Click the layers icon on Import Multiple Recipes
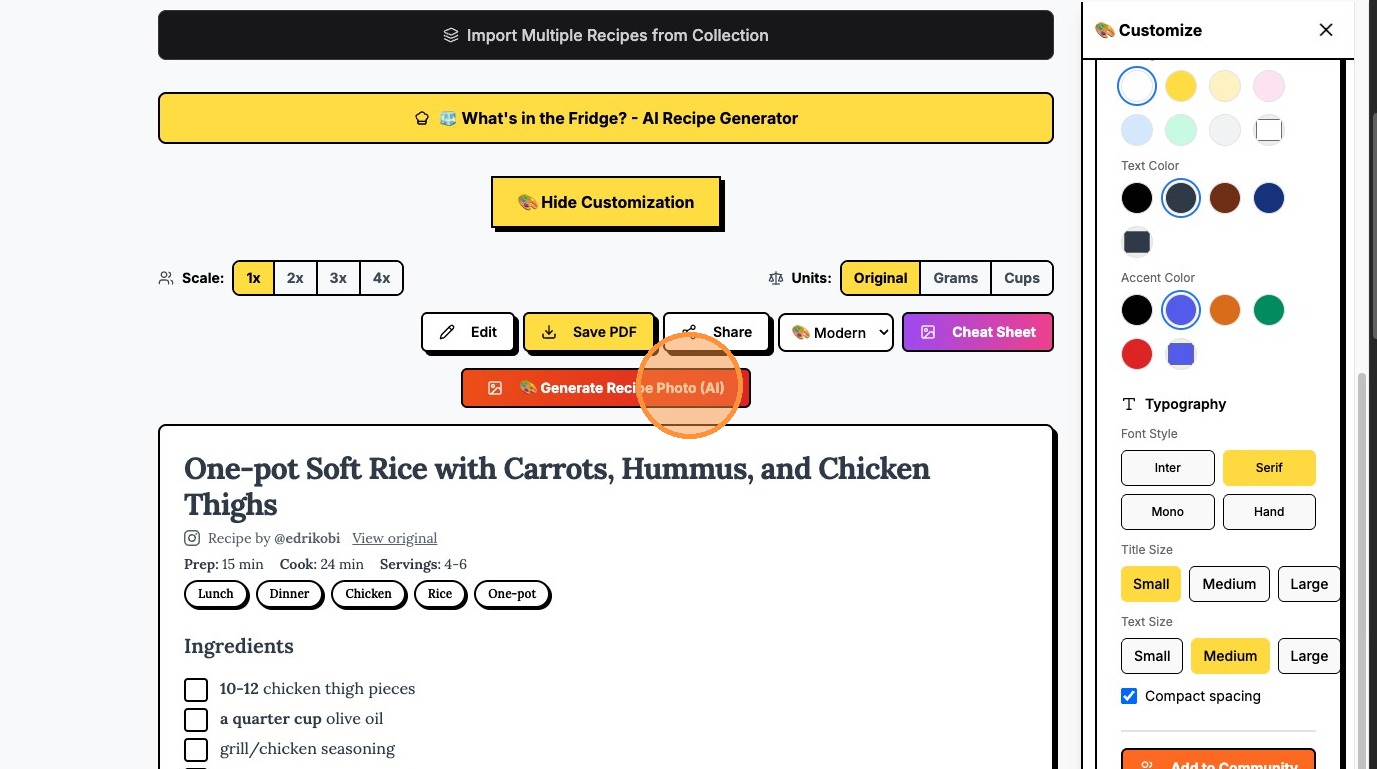 point(451,35)
